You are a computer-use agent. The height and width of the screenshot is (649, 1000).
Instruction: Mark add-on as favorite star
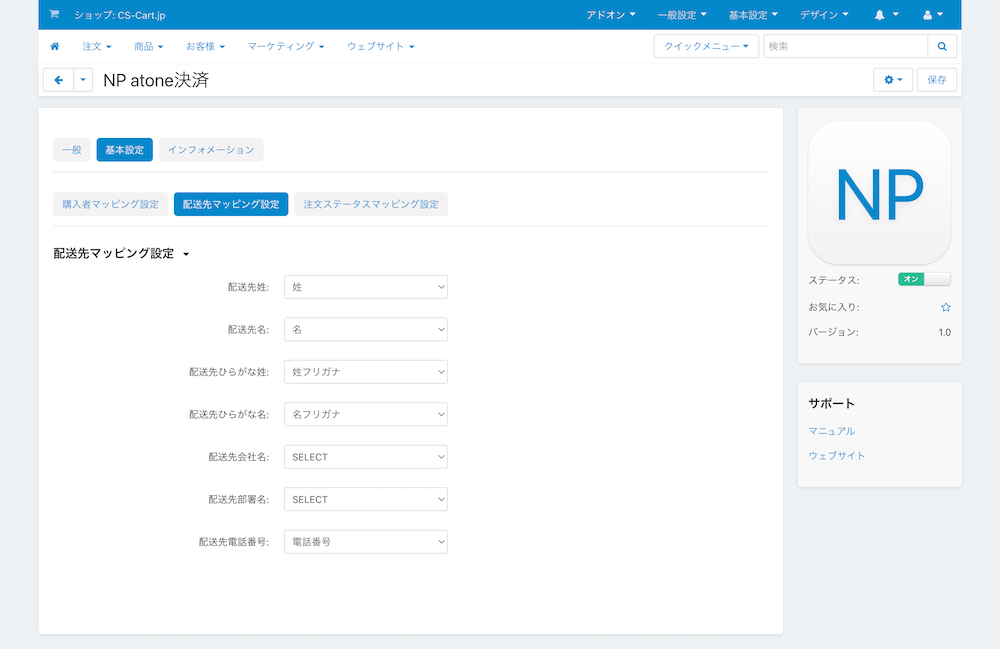946,307
